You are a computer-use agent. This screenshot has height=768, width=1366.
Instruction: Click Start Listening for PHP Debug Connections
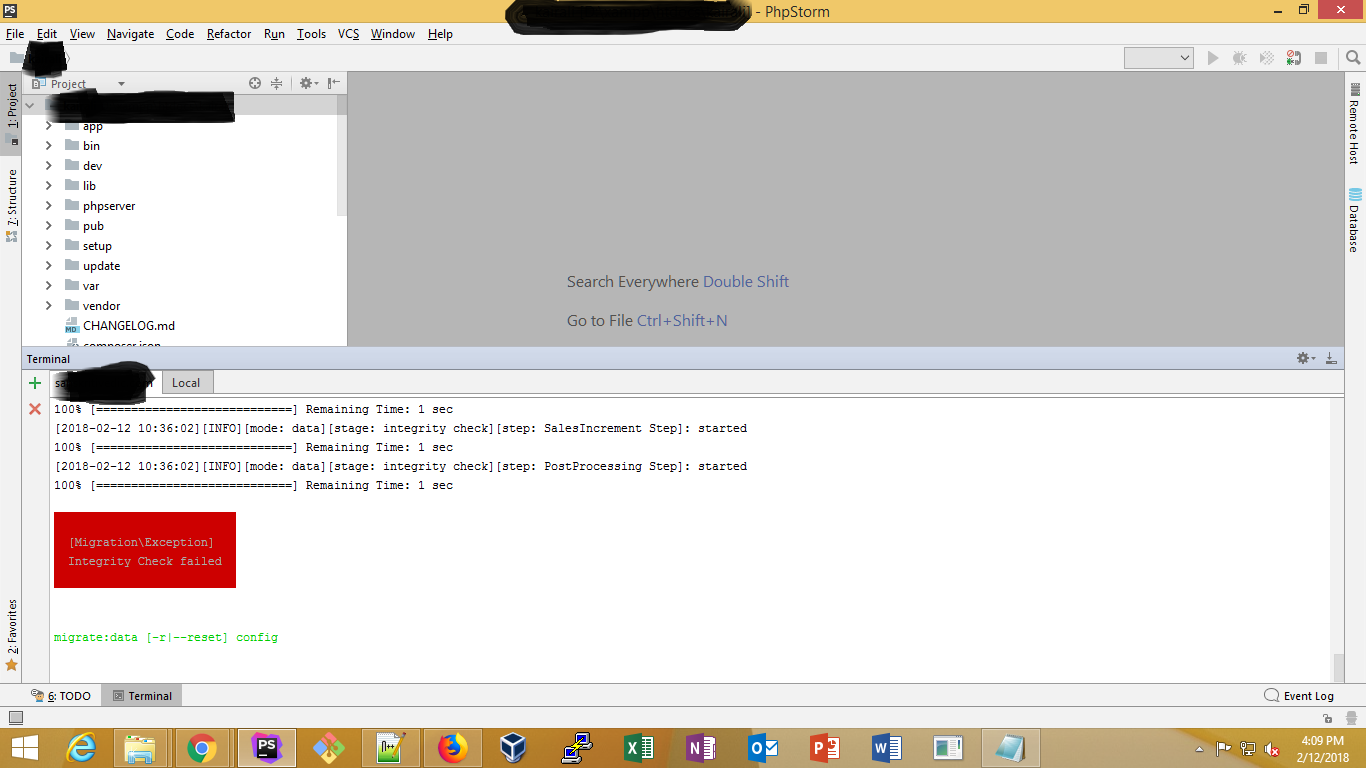pos(1294,58)
